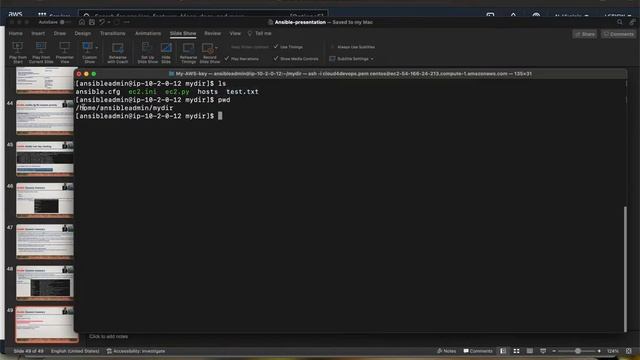Click the Tell me search box
The width and height of the screenshot is (640, 360).
[260, 33]
